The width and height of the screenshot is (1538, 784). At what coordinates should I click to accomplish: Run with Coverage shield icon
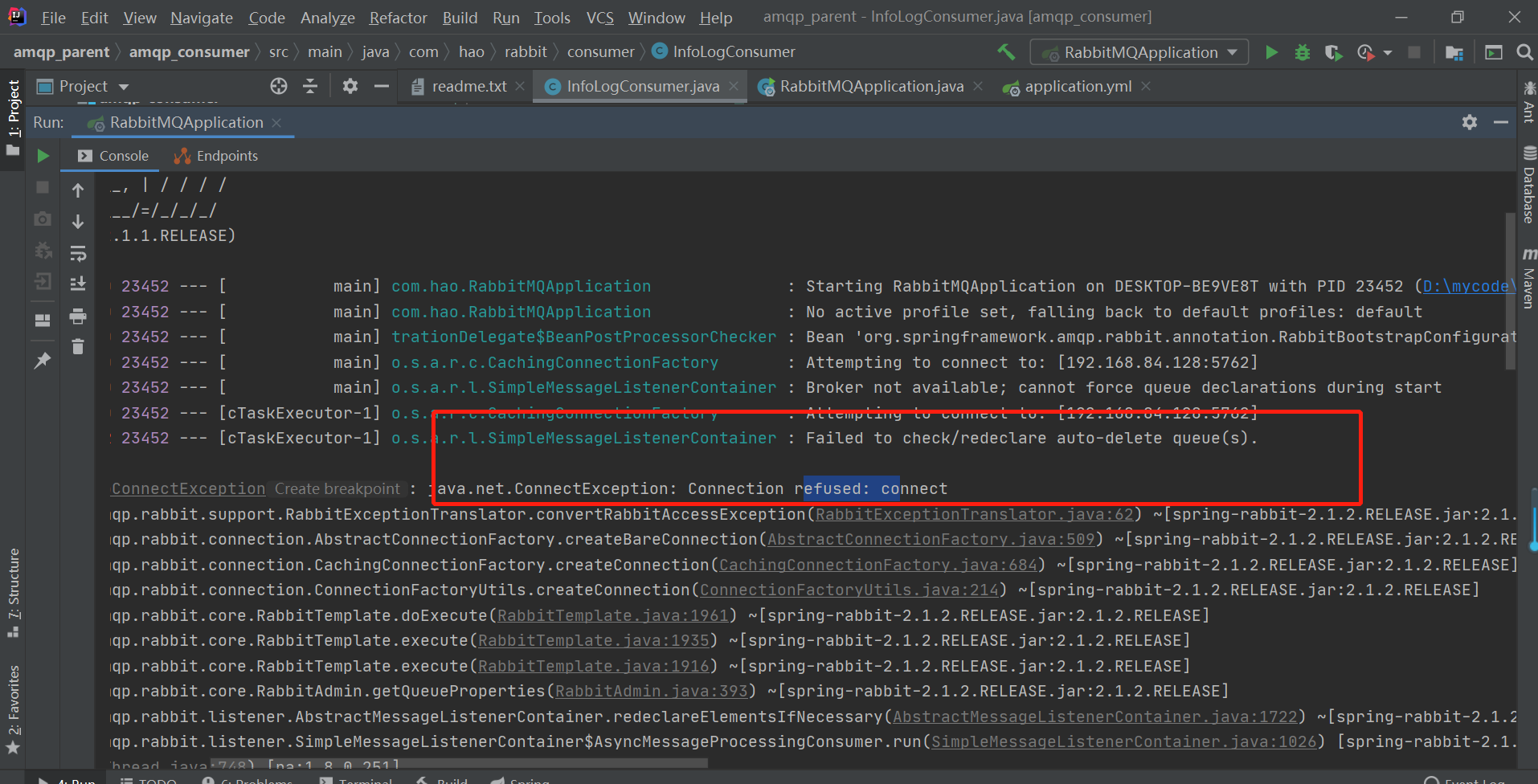click(1333, 52)
